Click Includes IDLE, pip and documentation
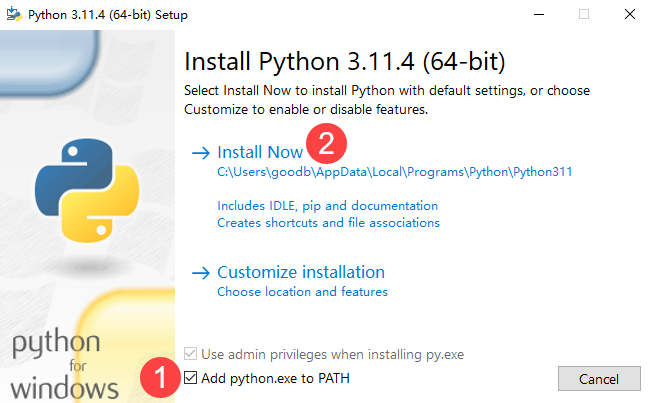Viewport: 652px width, 403px height. click(x=328, y=206)
